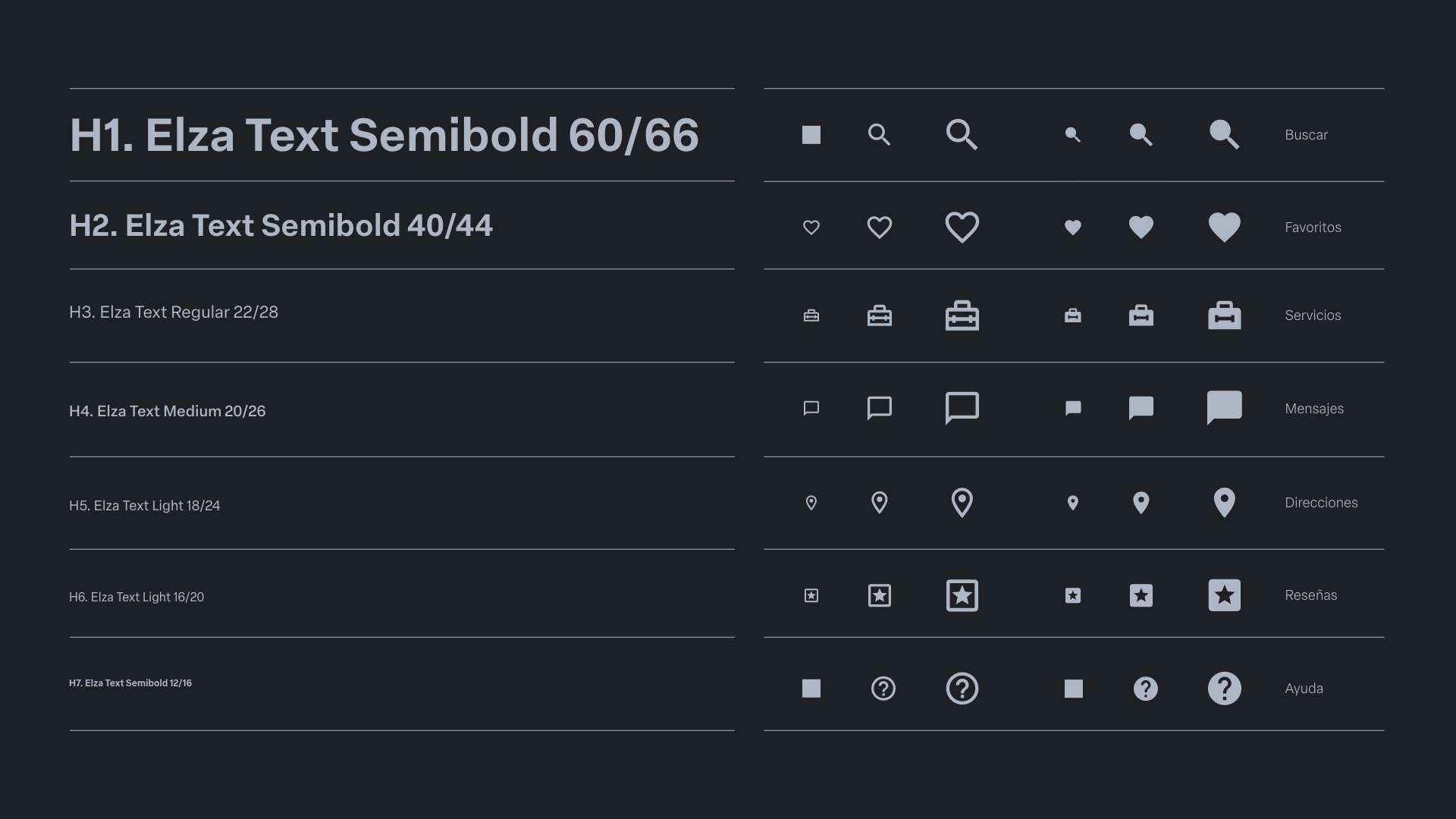The height and width of the screenshot is (819, 1456).
Task: Select the H1 Elza Text Semibold 60/66 heading
Action: click(384, 135)
